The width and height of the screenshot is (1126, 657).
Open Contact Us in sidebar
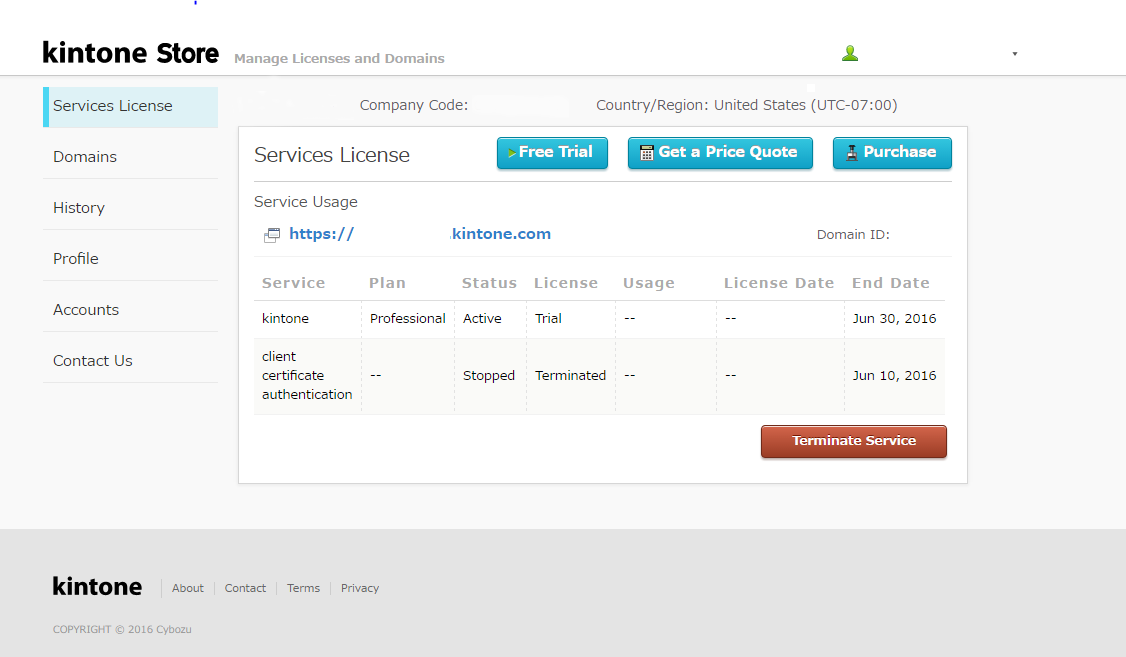click(x=131, y=360)
